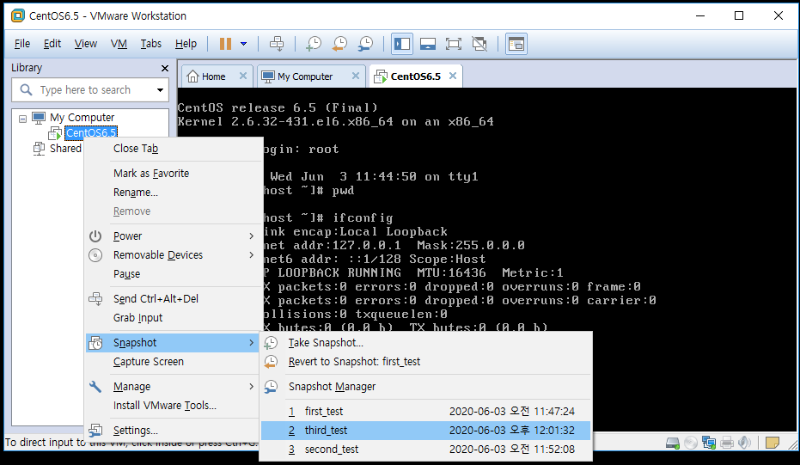Expand the Manage submenu
This screenshot has width=800, height=465.
[173, 386]
